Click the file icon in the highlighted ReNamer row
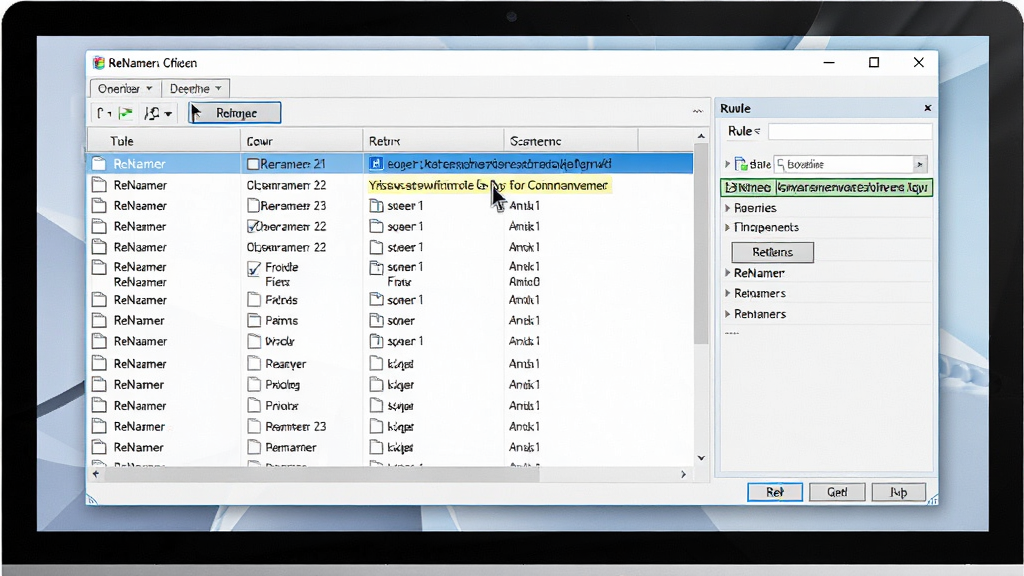 99,163
